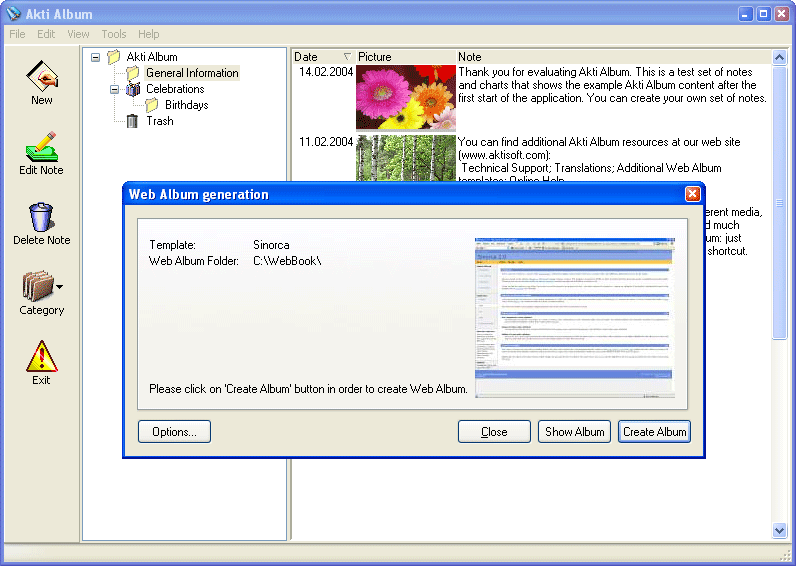Click the Edit Note pencil icon
The width and height of the screenshot is (796, 566).
click(42, 147)
